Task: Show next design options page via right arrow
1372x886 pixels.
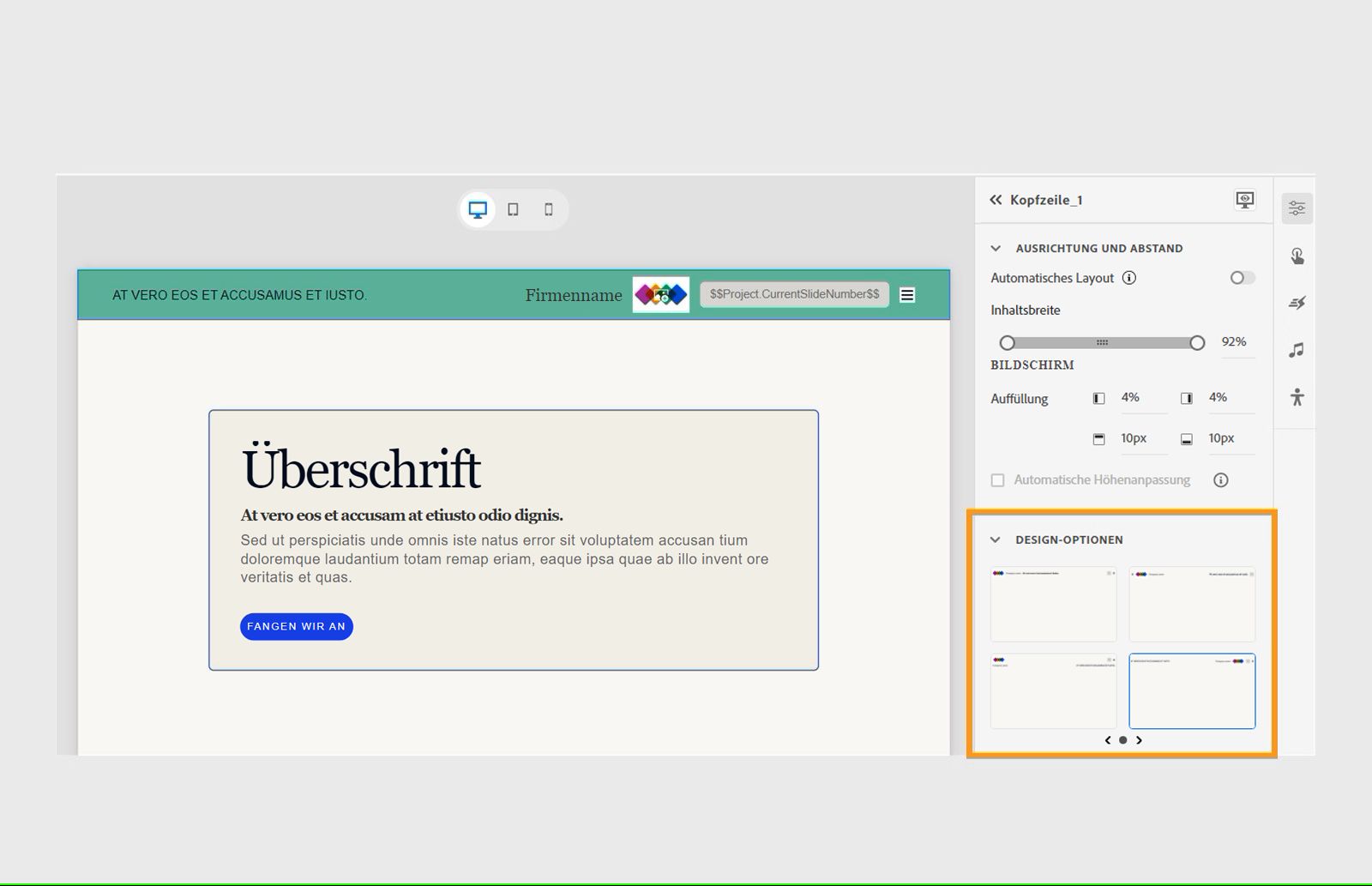Action: pyautogui.click(x=1140, y=739)
